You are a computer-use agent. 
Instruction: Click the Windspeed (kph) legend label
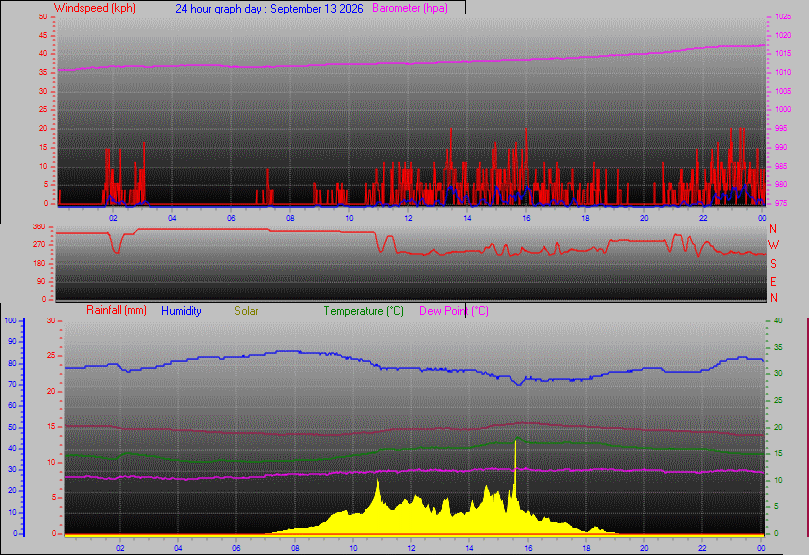pos(95,8)
